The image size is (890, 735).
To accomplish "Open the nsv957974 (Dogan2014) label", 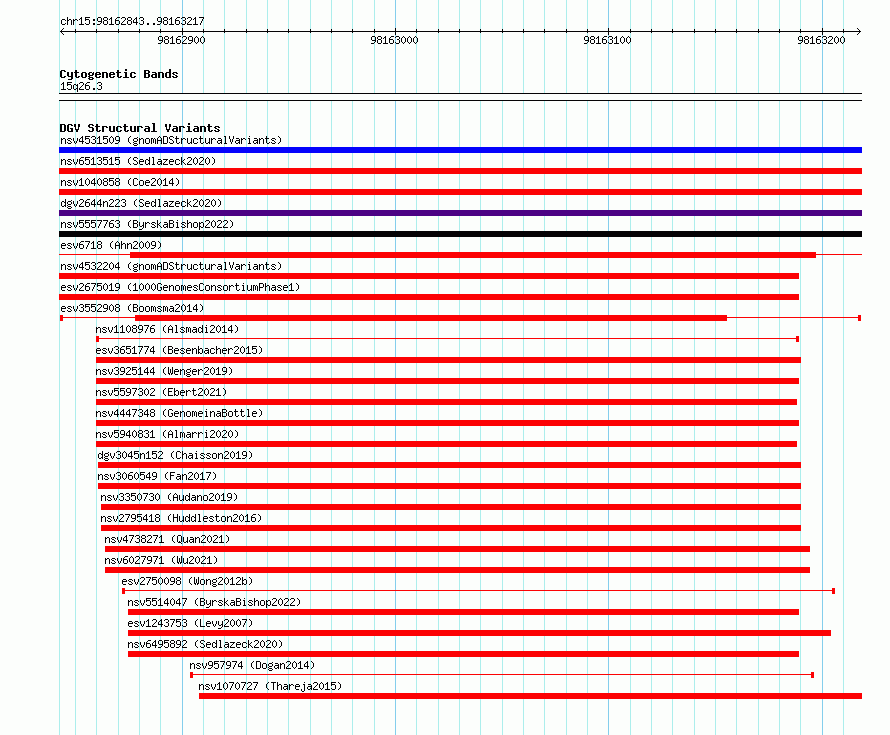I will click(x=251, y=665).
